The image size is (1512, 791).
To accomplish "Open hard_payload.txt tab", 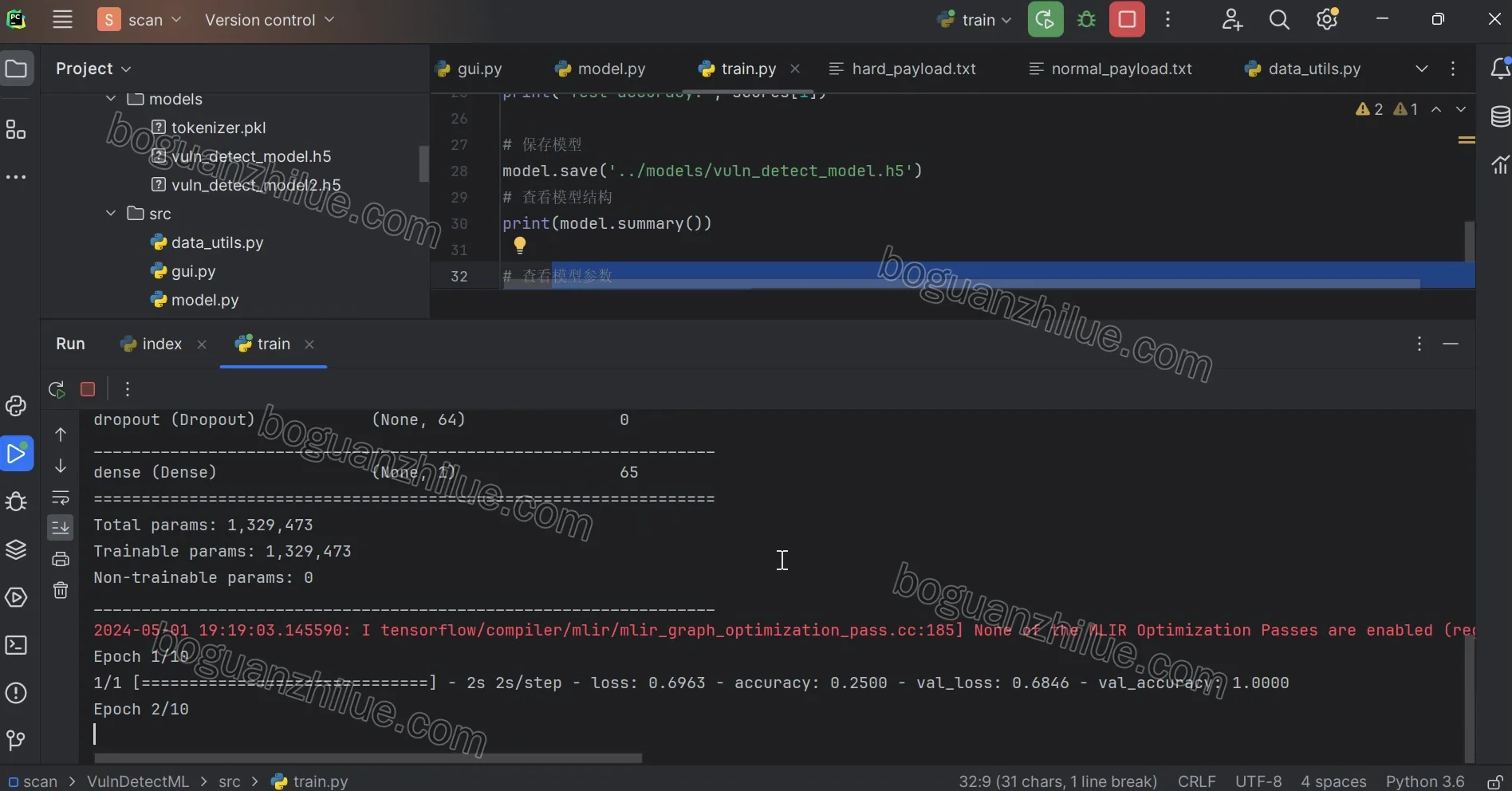I will 903,69.
